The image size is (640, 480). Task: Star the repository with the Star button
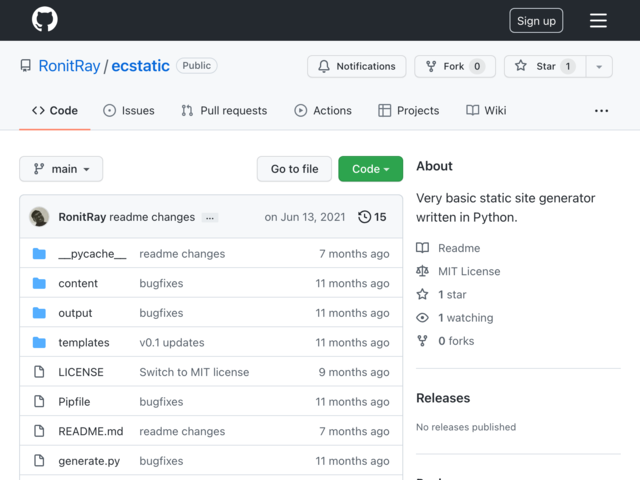click(x=545, y=66)
